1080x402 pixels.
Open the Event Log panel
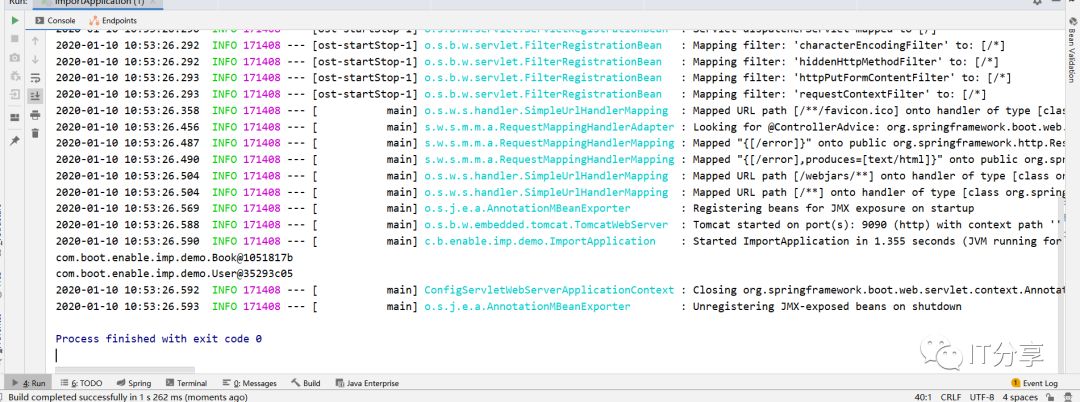click(x=1035, y=383)
